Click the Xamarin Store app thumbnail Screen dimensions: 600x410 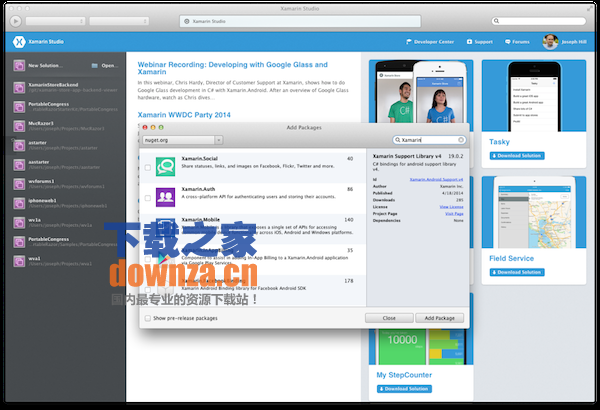421,91
